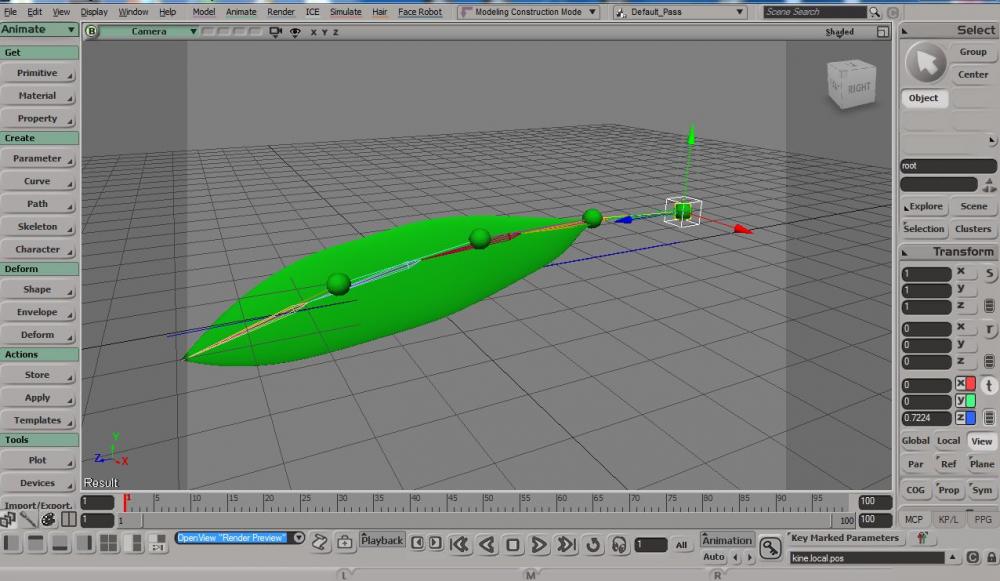Screen dimensions: 1000x581
Task: Click the translate Z value field 0.7224
Action: [x=926, y=418]
